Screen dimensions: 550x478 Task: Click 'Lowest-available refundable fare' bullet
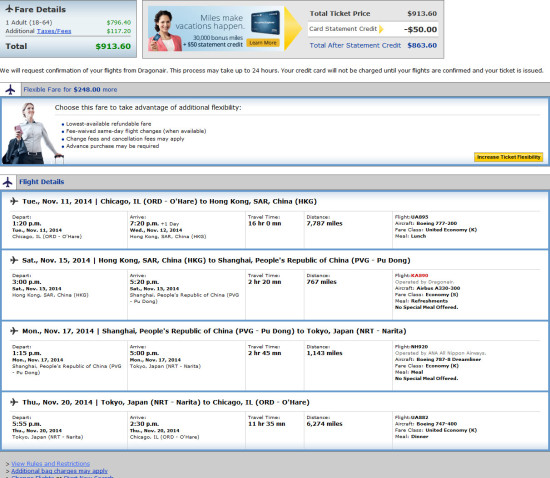pyautogui.click(x=108, y=124)
